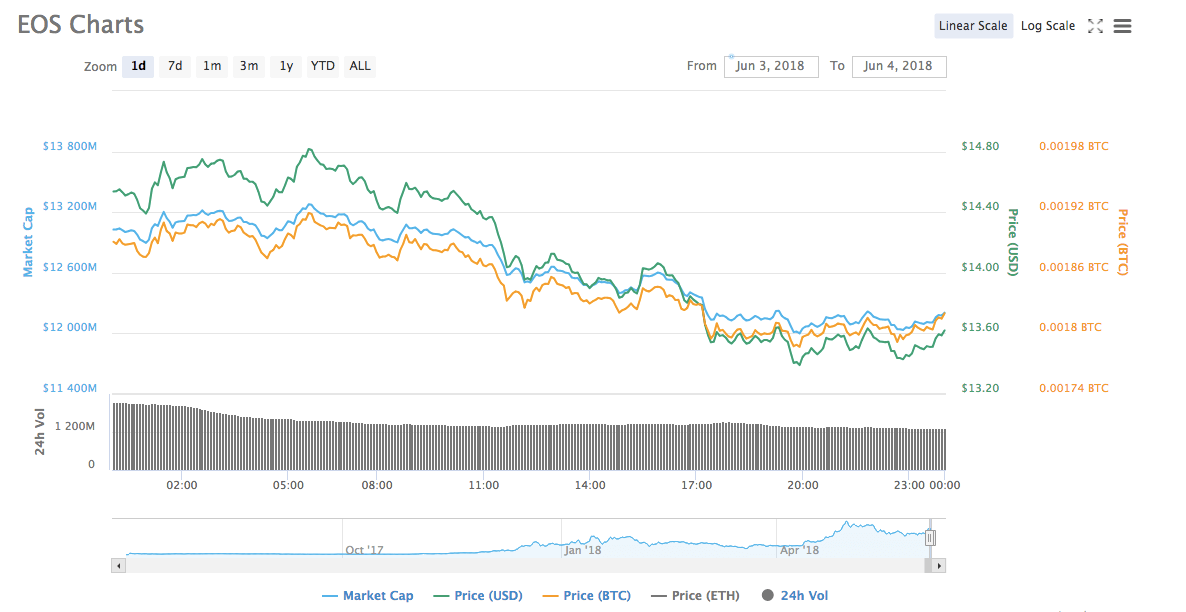Show ALL historical data range
This screenshot has width=1186, height=612.
360,66
